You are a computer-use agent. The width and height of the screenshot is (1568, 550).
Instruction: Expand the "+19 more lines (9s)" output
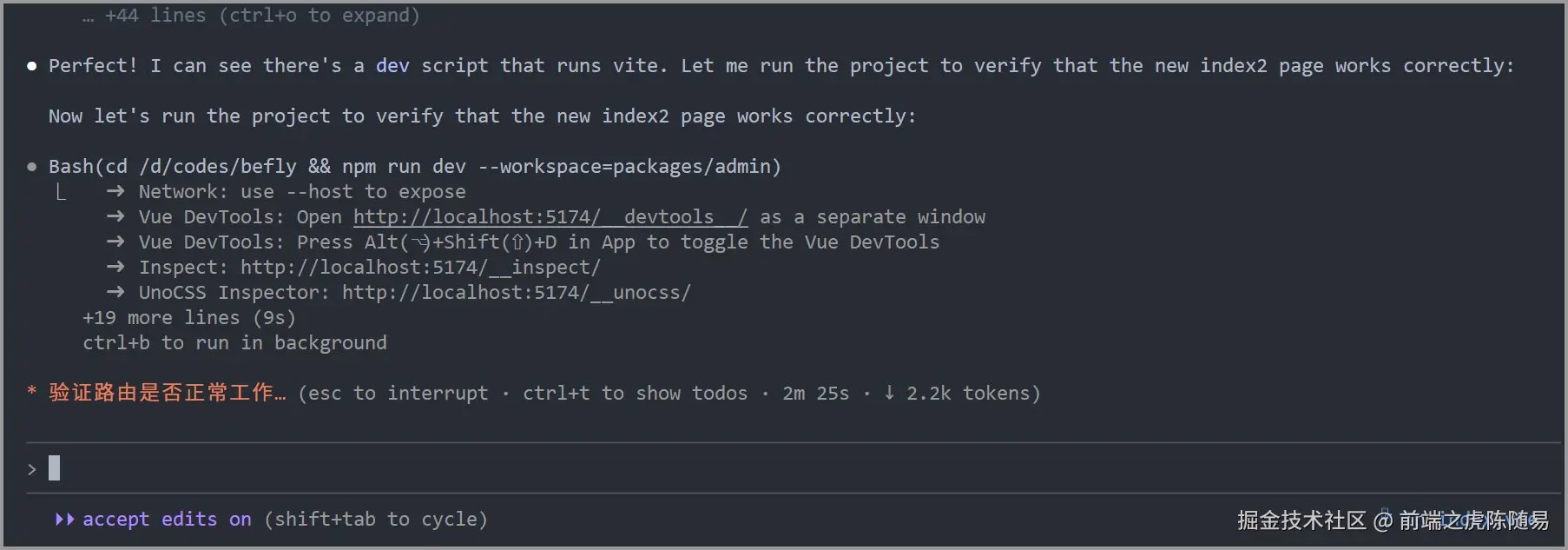[189, 318]
